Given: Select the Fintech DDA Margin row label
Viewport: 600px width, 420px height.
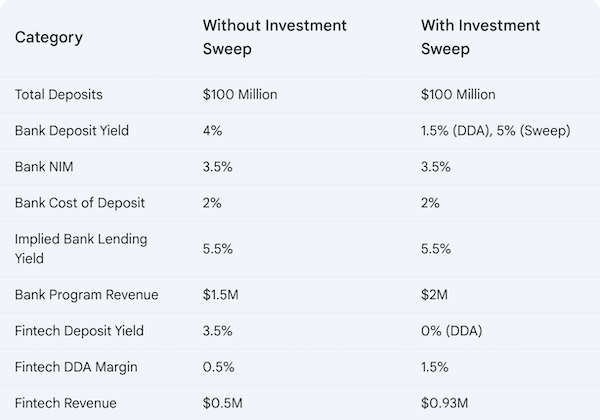Looking at the screenshot, I should [x=77, y=367].
